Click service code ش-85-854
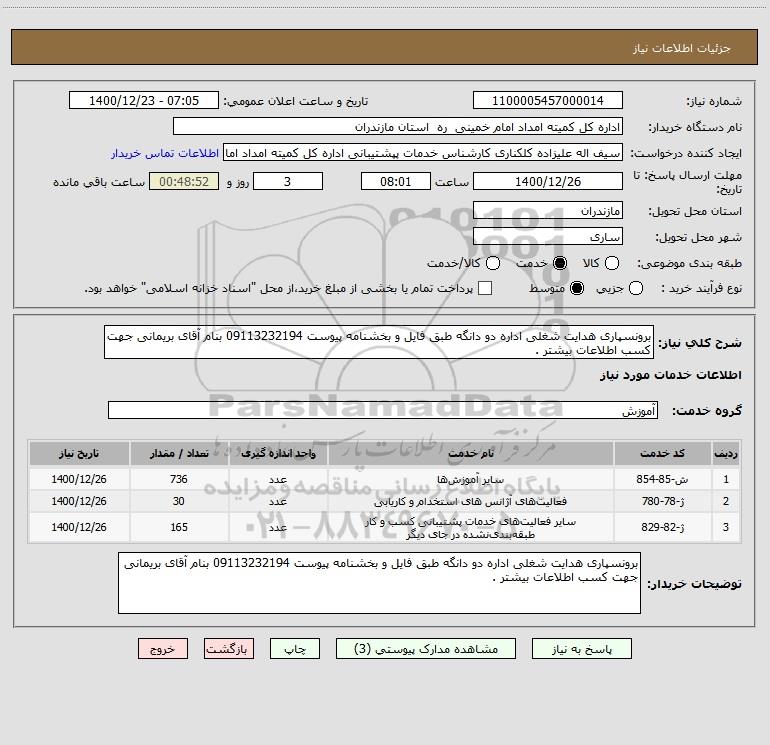770x745 pixels. click(662, 479)
